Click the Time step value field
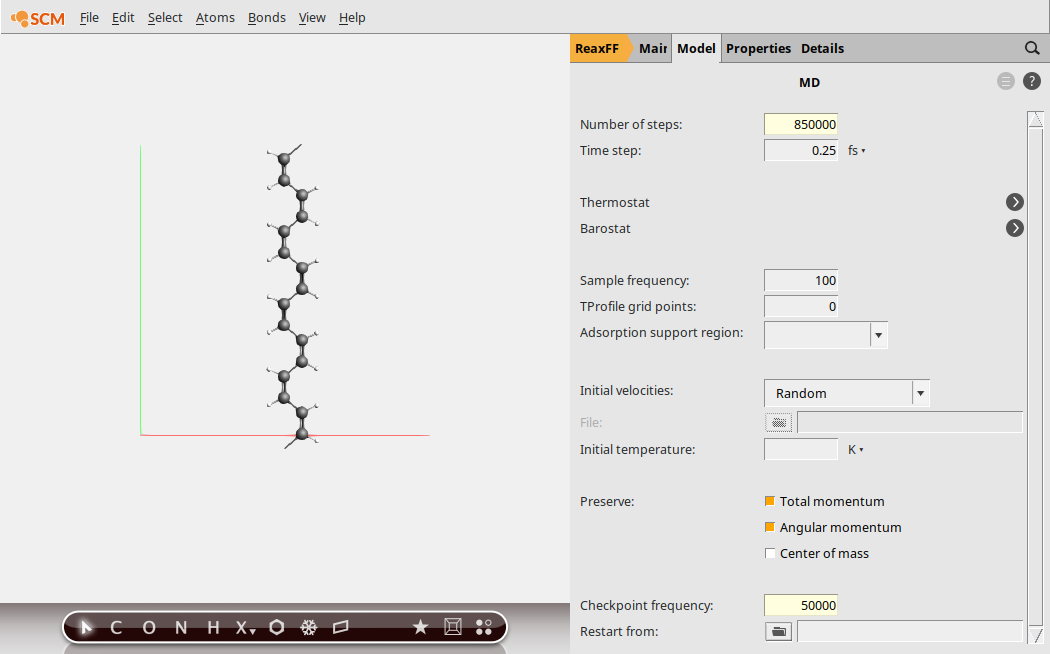Screen dimensions: 1050x654 pyautogui.click(x=801, y=151)
